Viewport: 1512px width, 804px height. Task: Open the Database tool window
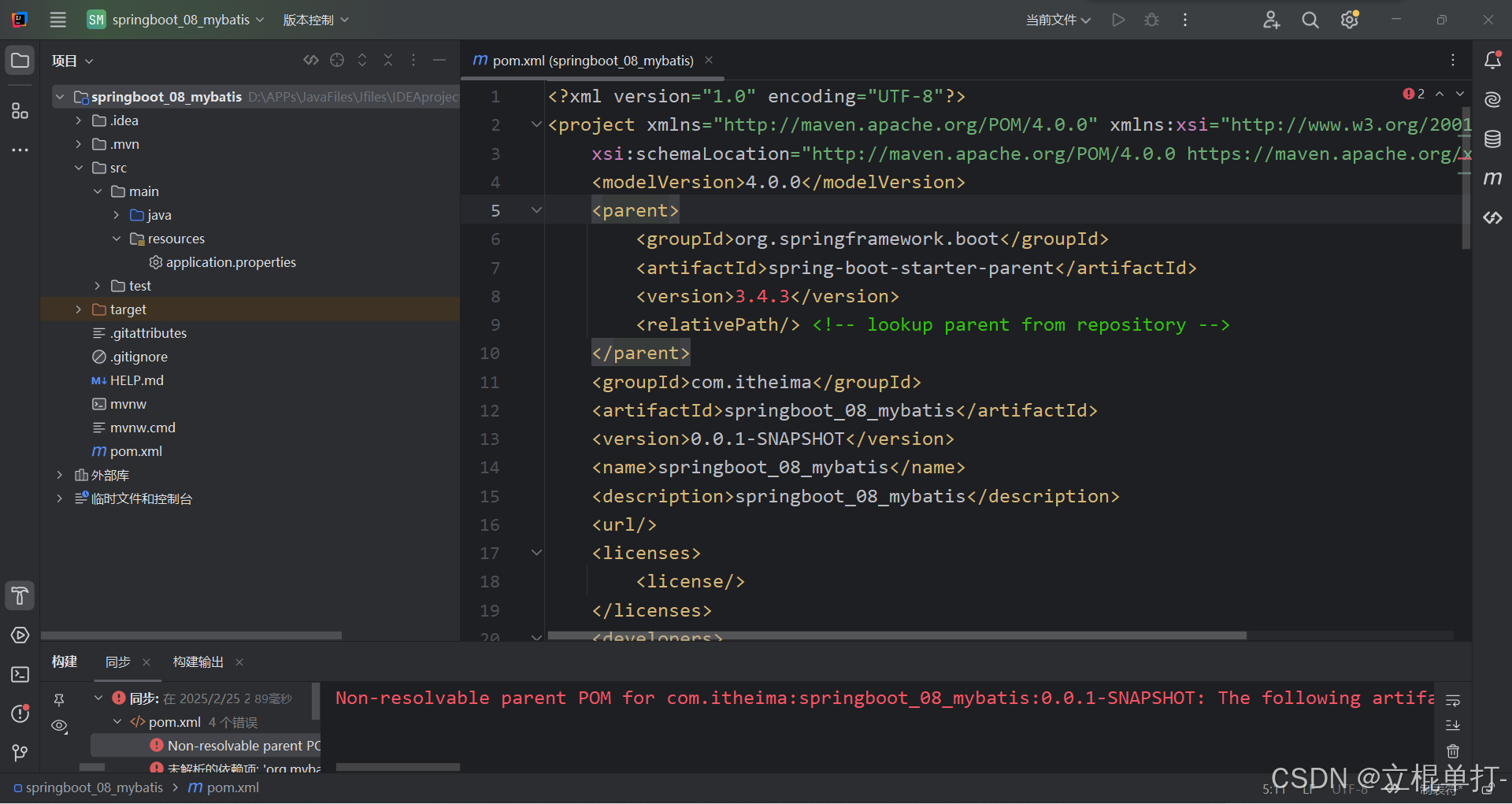tap(1492, 139)
